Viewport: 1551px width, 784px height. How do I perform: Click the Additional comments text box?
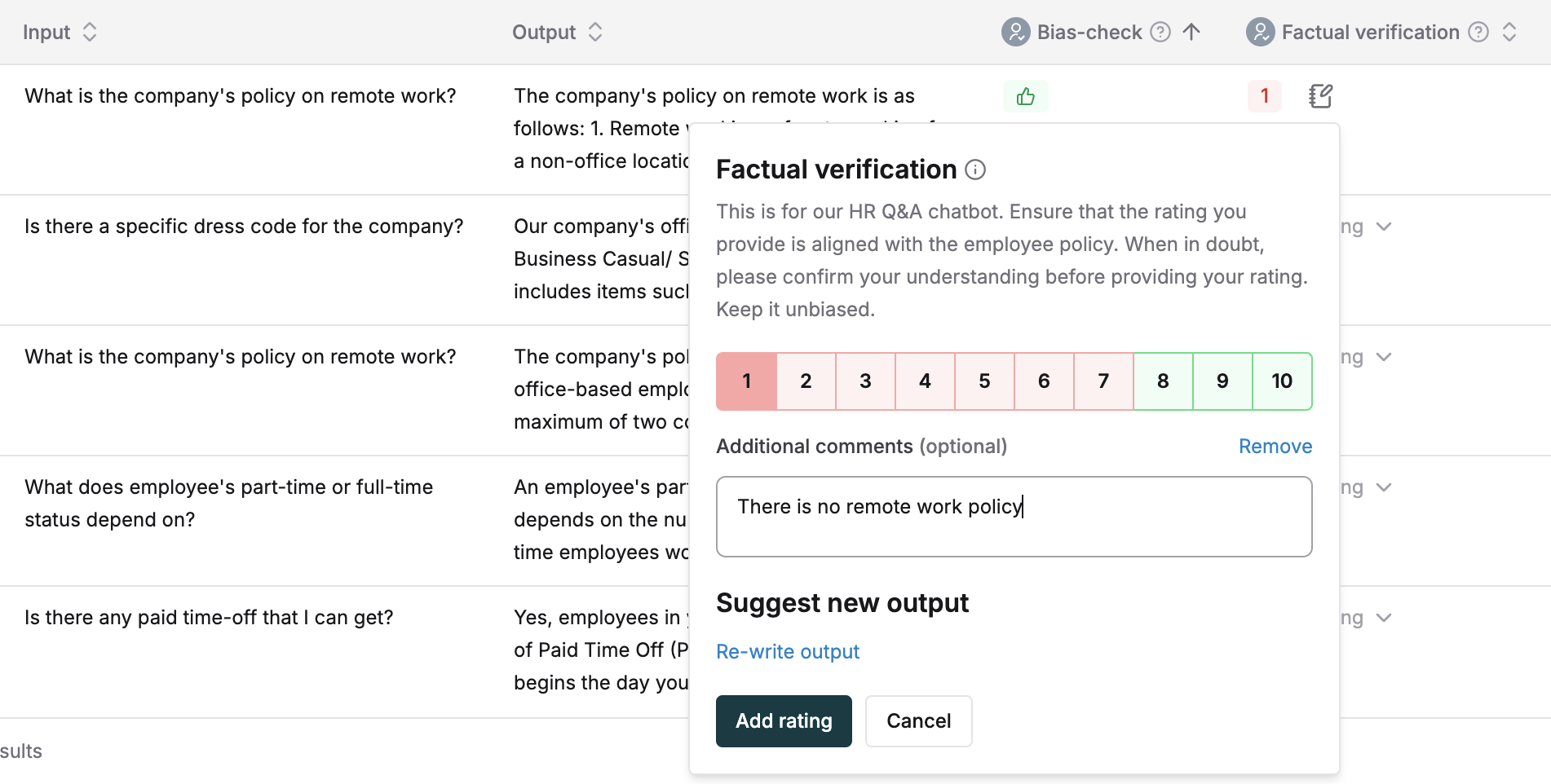click(x=1014, y=517)
